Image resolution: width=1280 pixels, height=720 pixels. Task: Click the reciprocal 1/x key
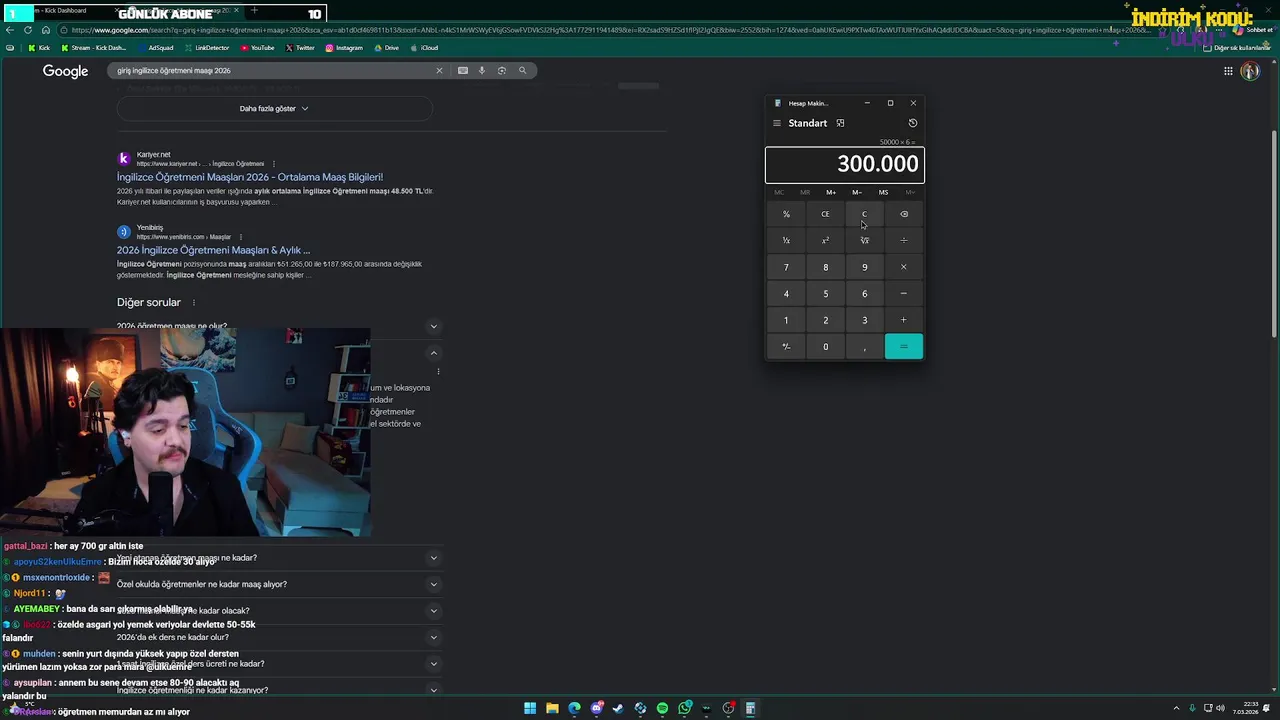pos(786,240)
